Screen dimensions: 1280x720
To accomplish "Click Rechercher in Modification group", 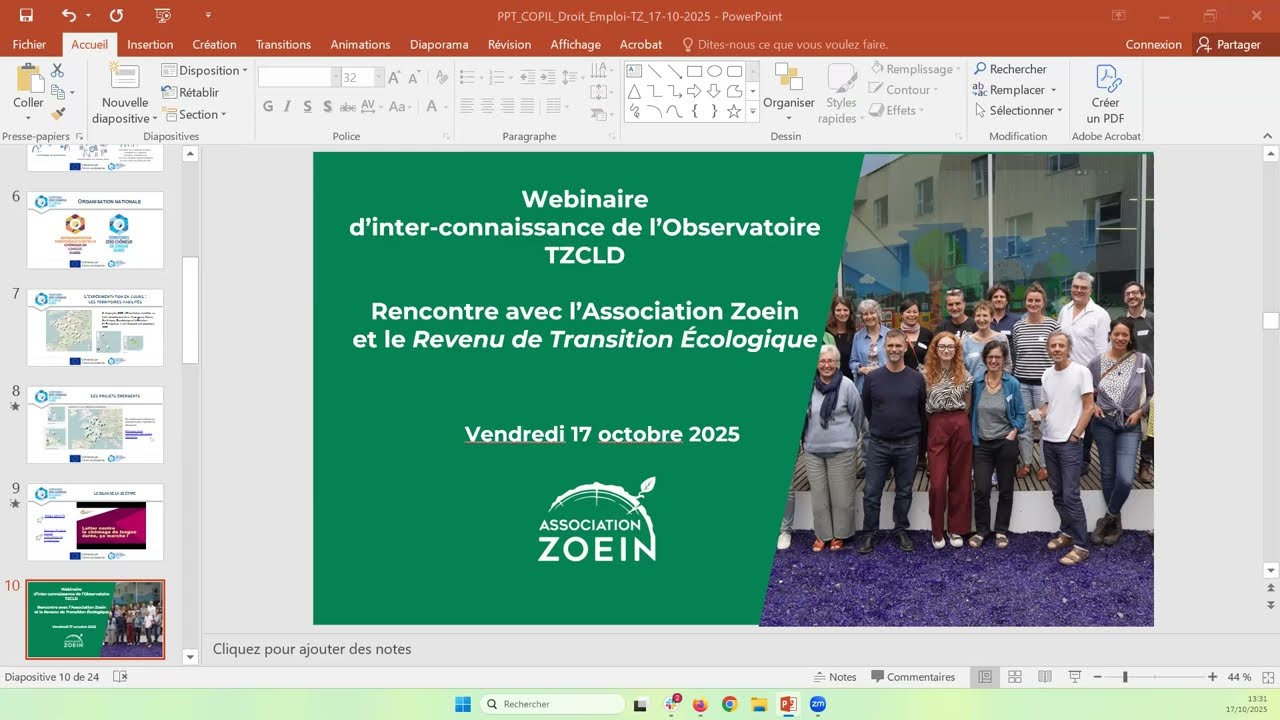I will pyautogui.click(x=1011, y=69).
